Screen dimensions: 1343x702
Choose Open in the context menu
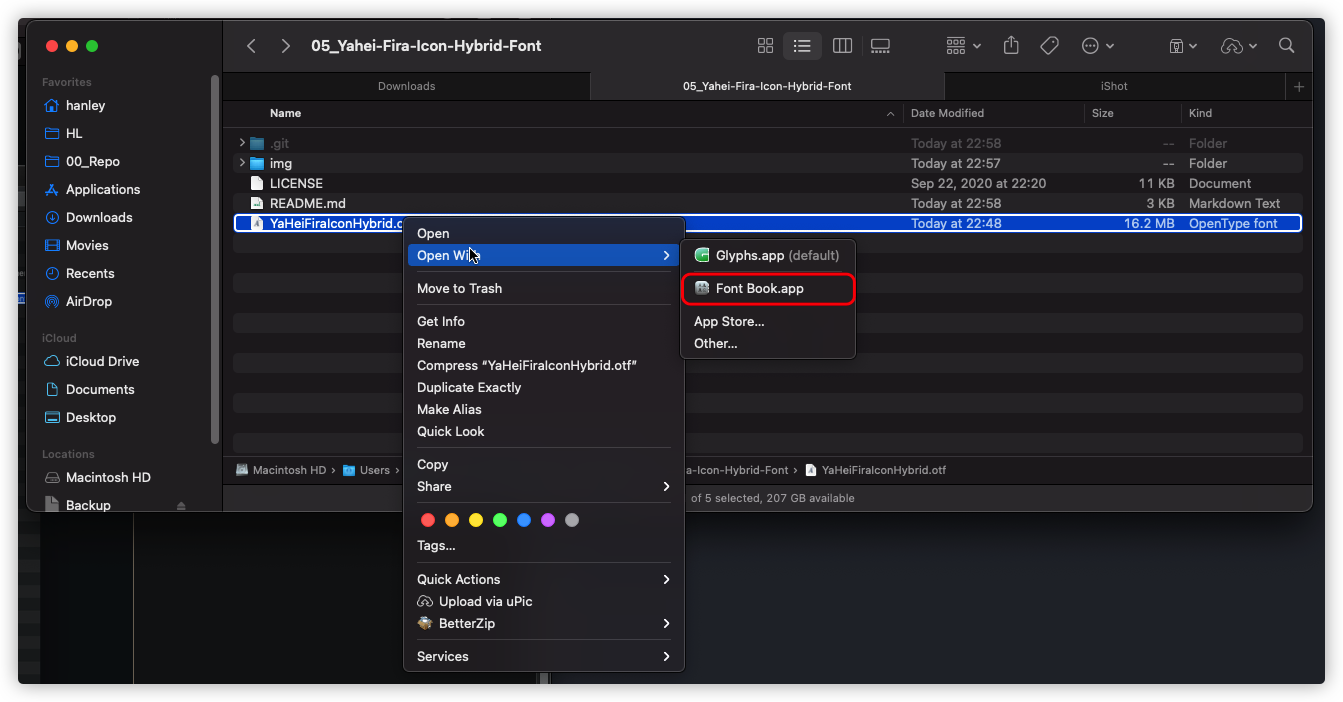[x=544, y=233]
